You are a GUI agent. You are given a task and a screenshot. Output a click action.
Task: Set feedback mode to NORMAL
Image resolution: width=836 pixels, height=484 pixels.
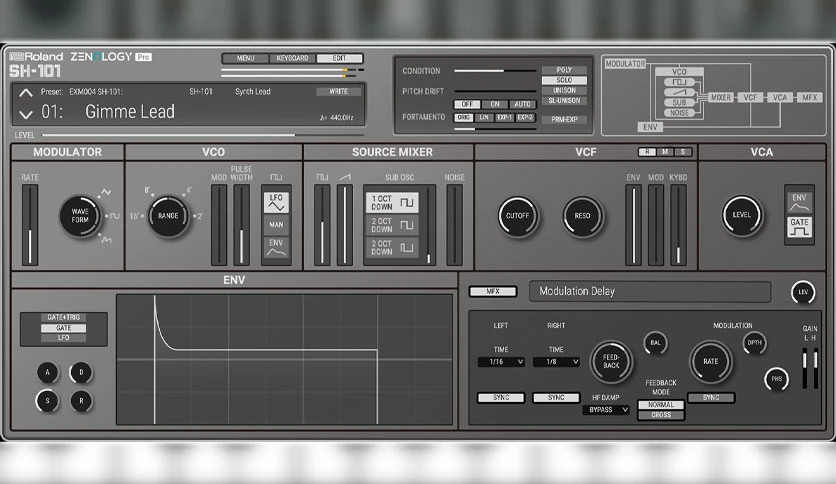pyautogui.click(x=661, y=405)
